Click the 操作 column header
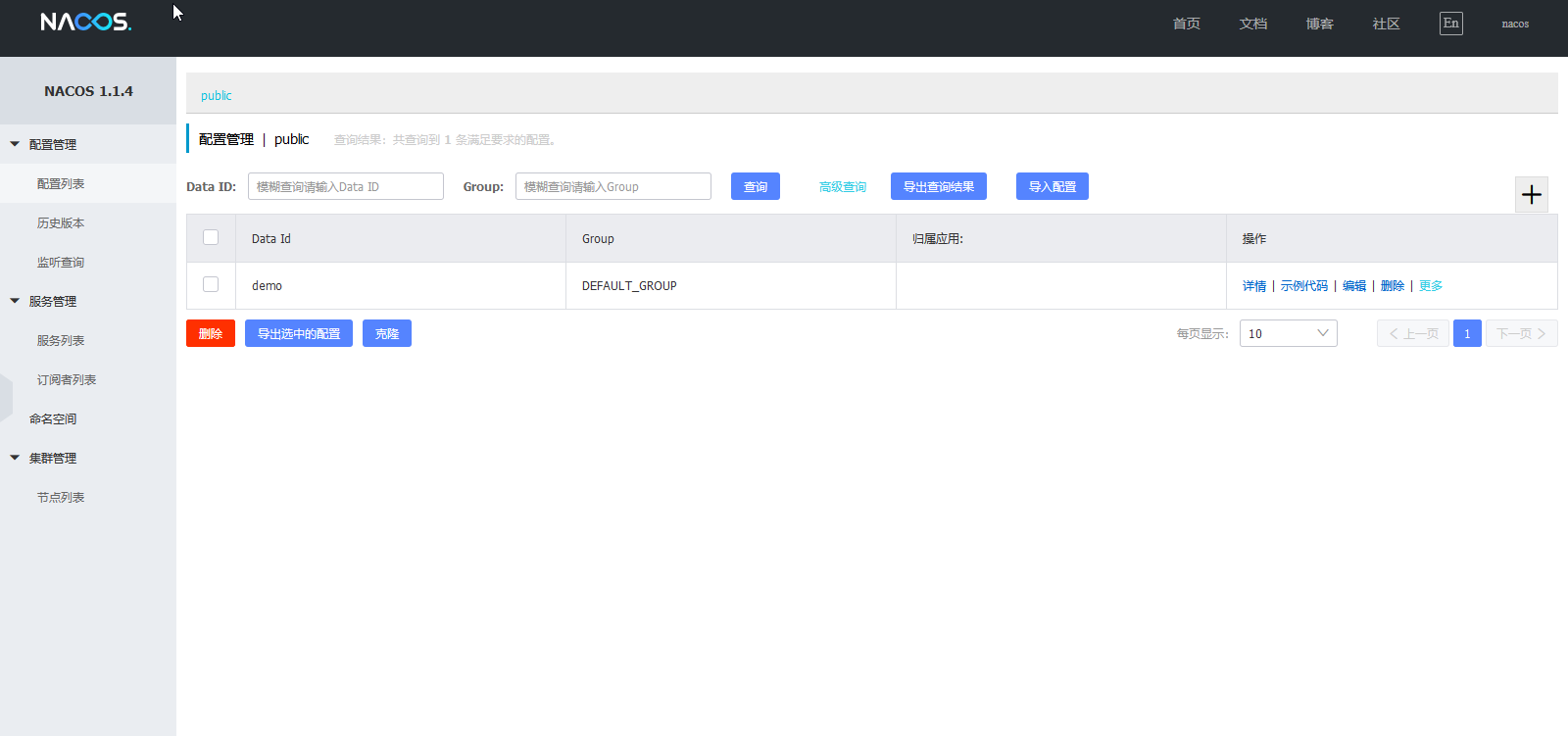Viewport: 1568px width, 736px height. tap(1392, 238)
